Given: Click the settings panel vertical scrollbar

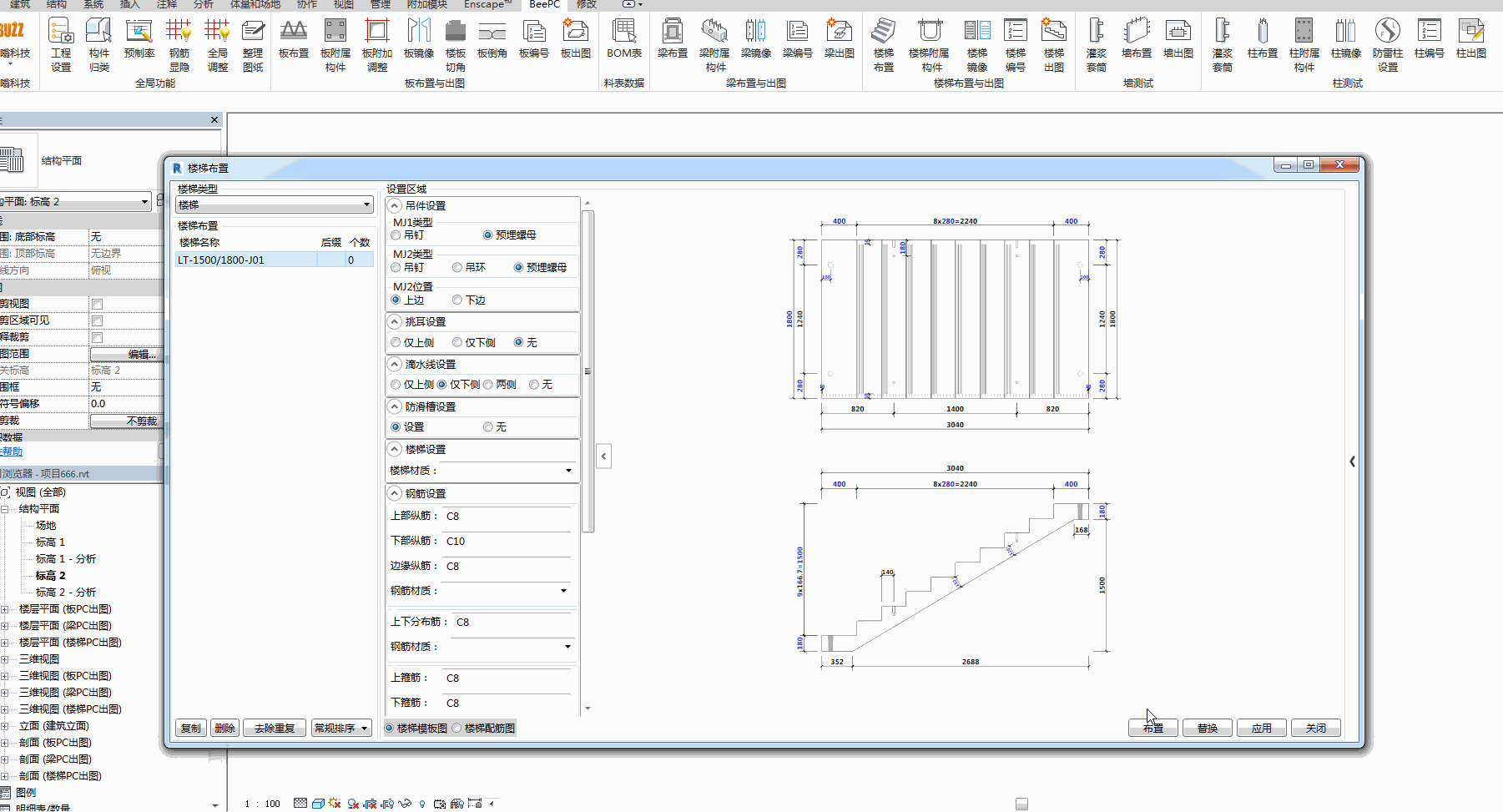Looking at the screenshot, I should click(588, 371).
